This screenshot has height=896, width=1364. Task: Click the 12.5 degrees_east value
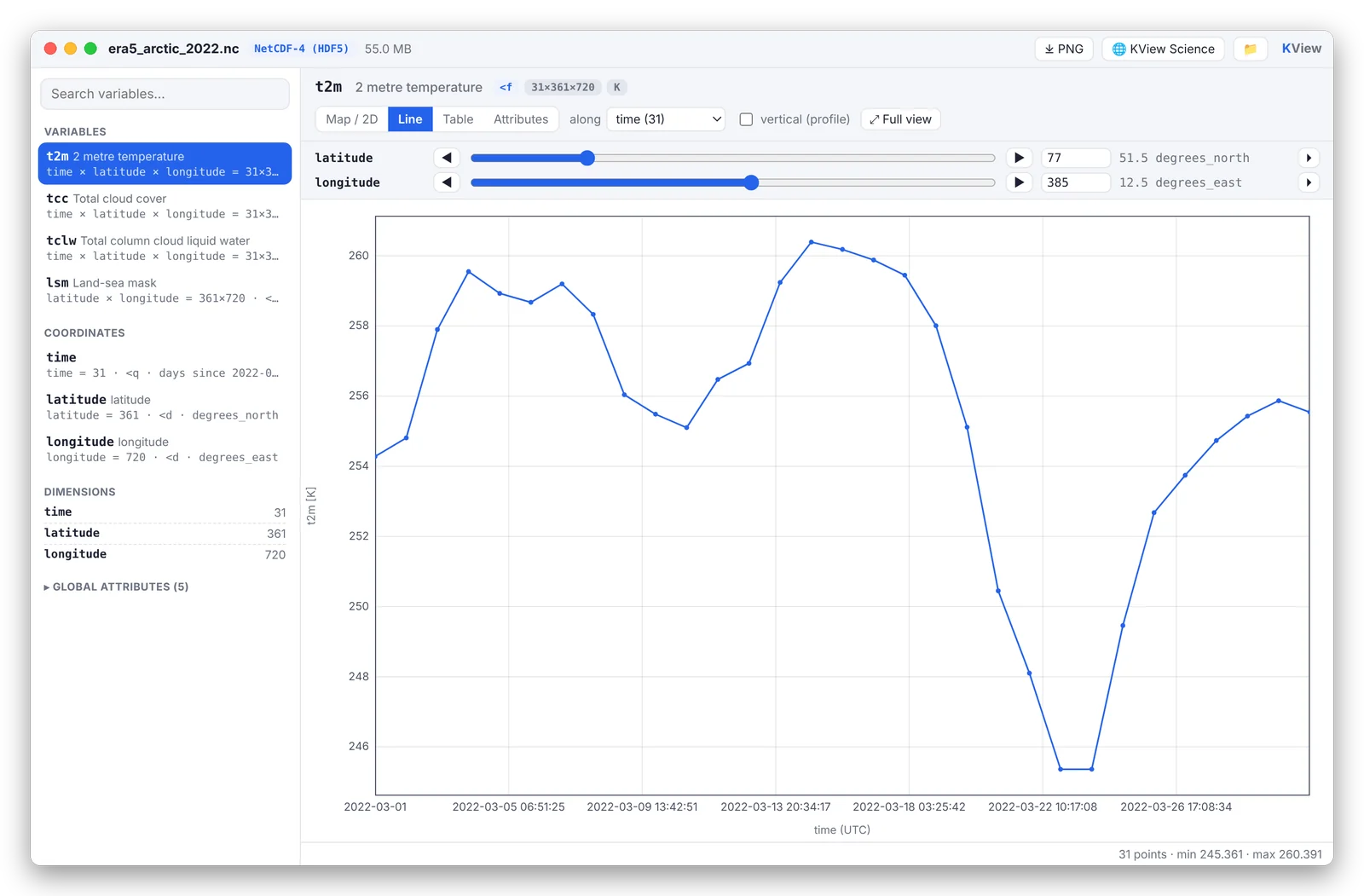pyautogui.click(x=1180, y=182)
